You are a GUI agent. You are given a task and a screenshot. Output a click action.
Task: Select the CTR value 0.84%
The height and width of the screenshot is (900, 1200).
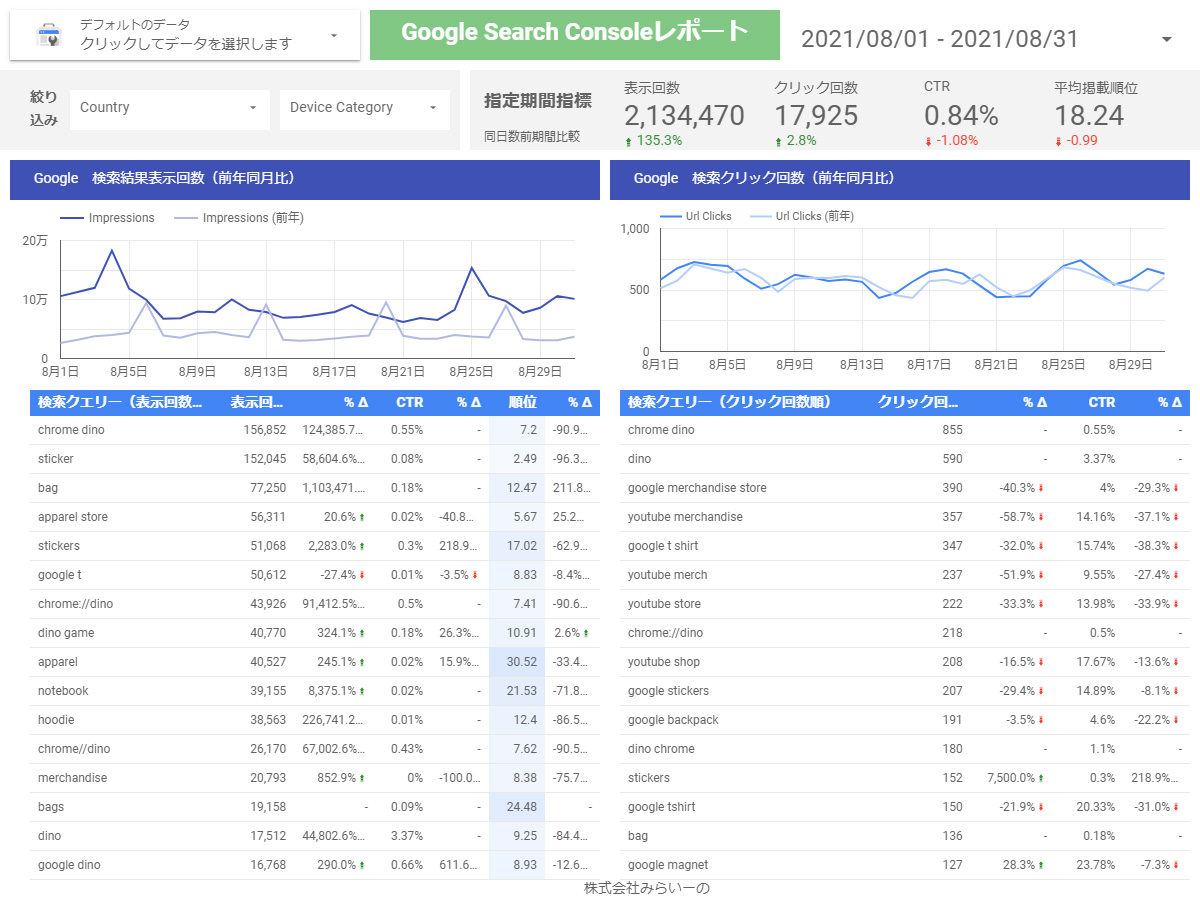click(x=961, y=115)
